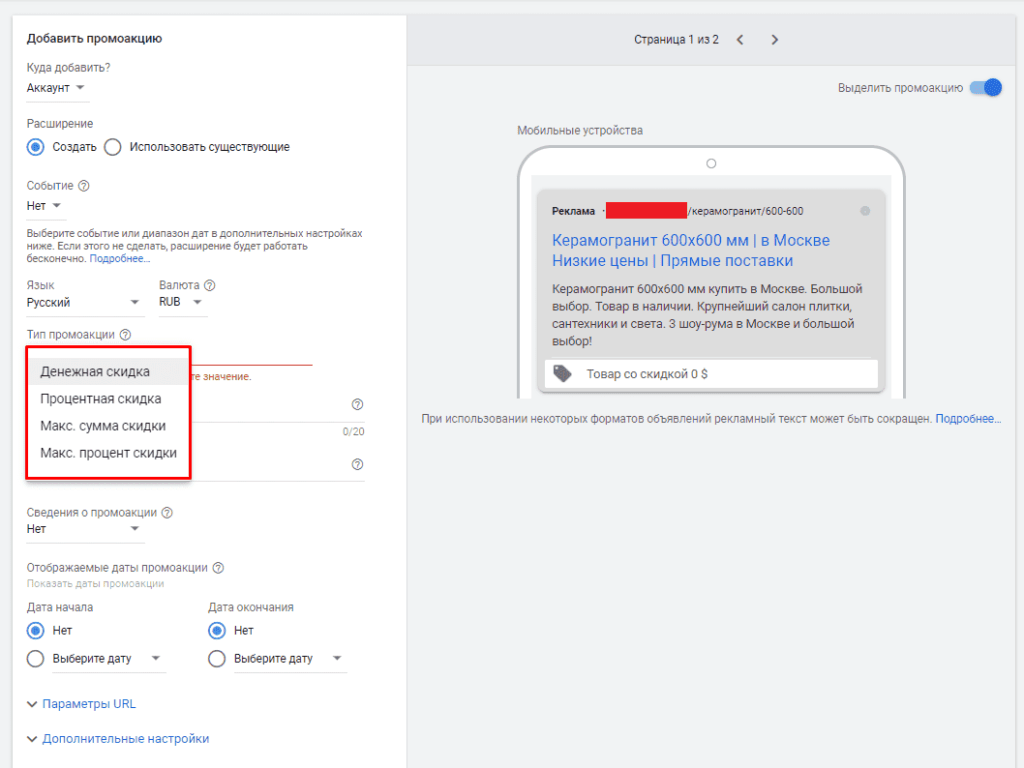The image size is (1024, 768).
Task: Go to previous preview page arrow
Action: coord(740,40)
